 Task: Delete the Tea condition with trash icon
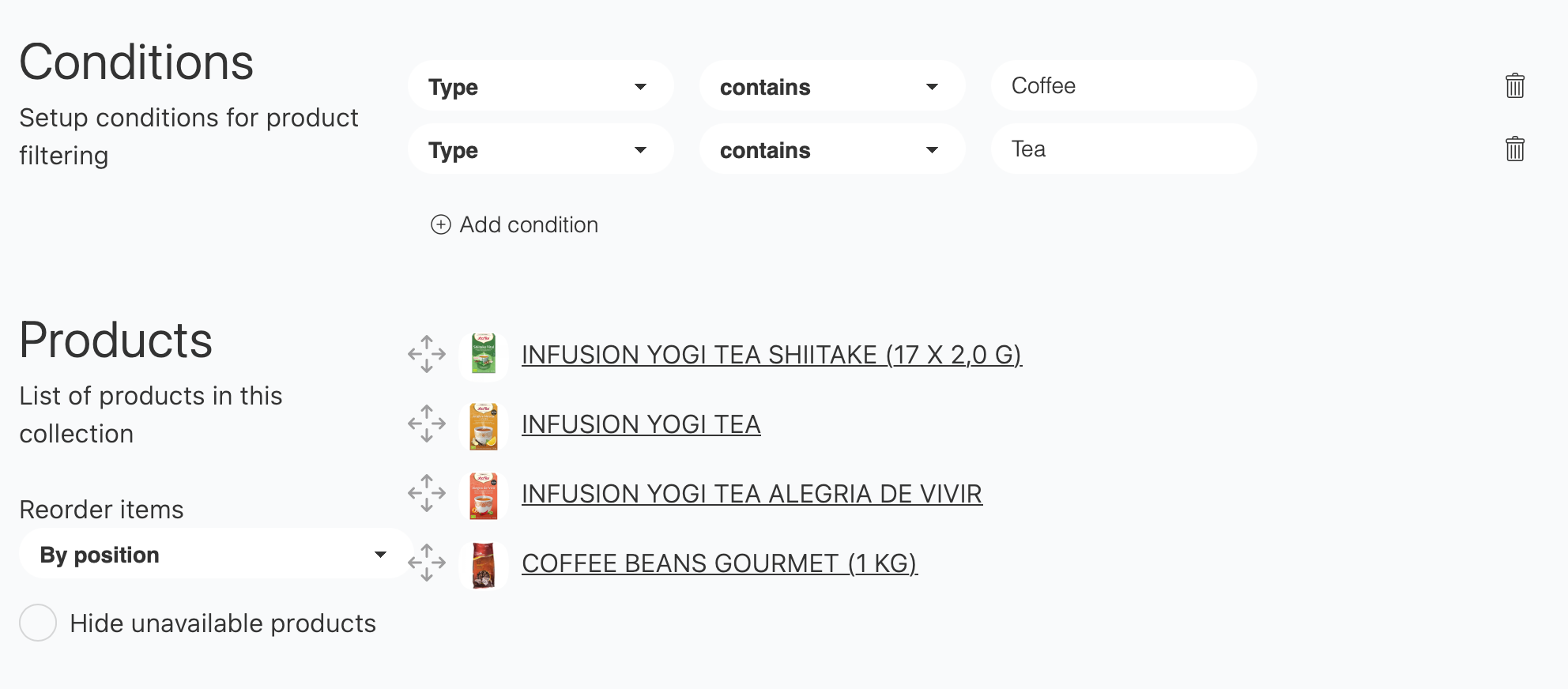tap(1514, 149)
